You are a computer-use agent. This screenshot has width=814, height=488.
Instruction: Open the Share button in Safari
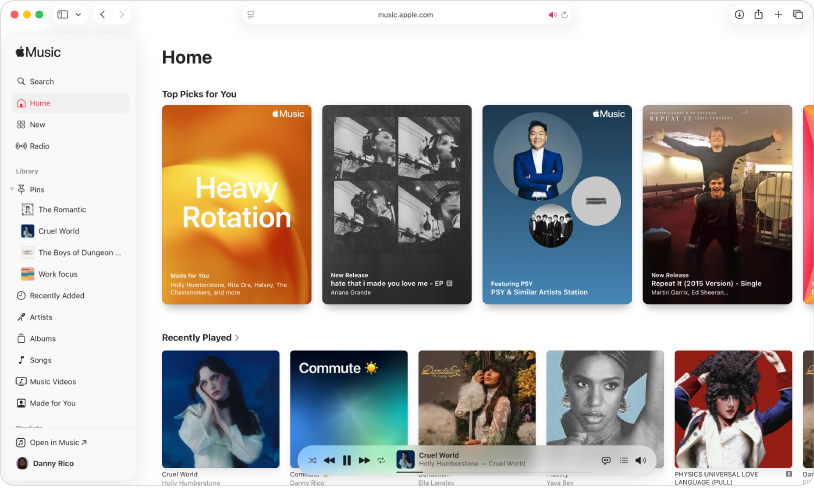click(x=758, y=15)
